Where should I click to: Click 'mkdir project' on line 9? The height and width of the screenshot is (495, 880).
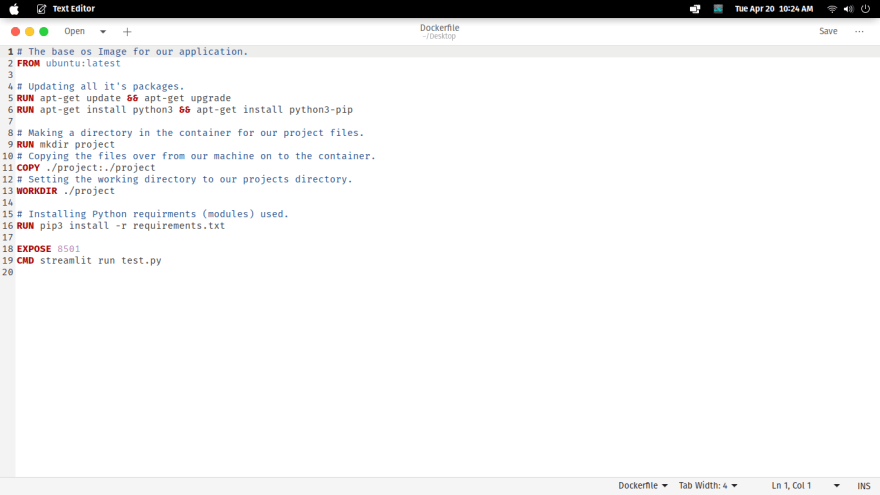pyautogui.click(x=77, y=145)
